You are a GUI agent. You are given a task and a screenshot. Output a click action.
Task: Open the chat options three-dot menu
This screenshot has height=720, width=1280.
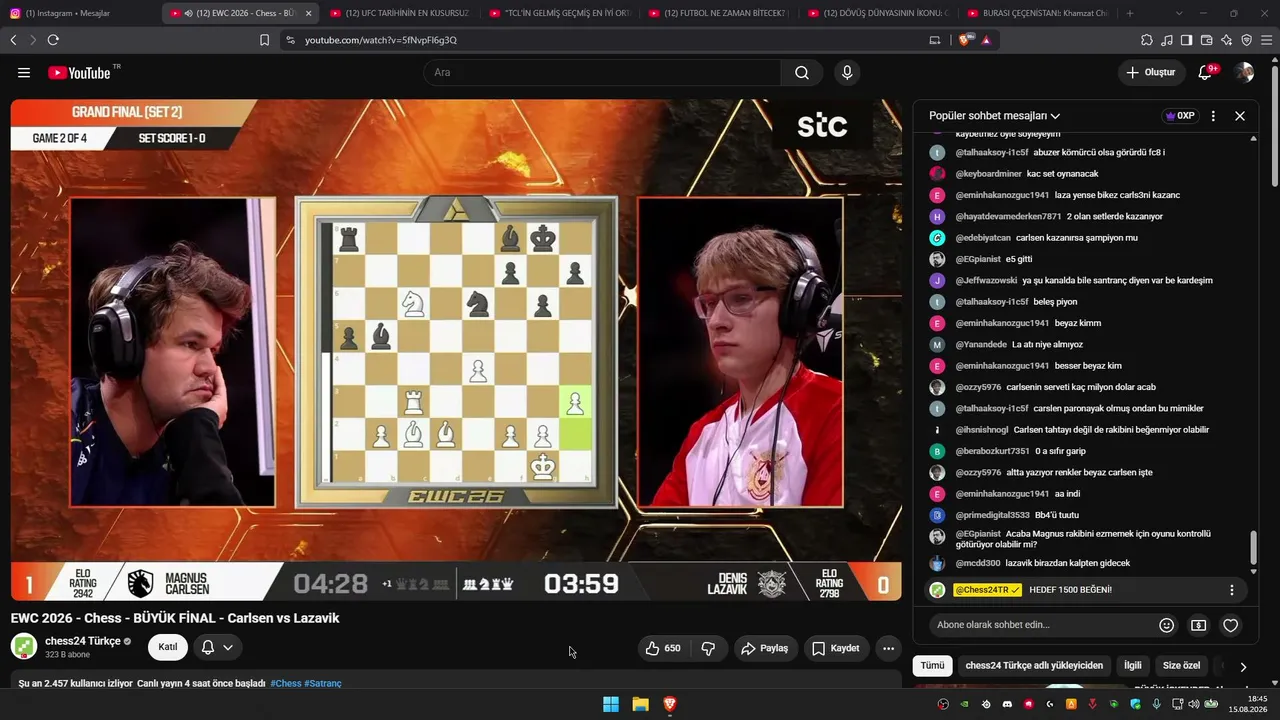[x=1213, y=116]
